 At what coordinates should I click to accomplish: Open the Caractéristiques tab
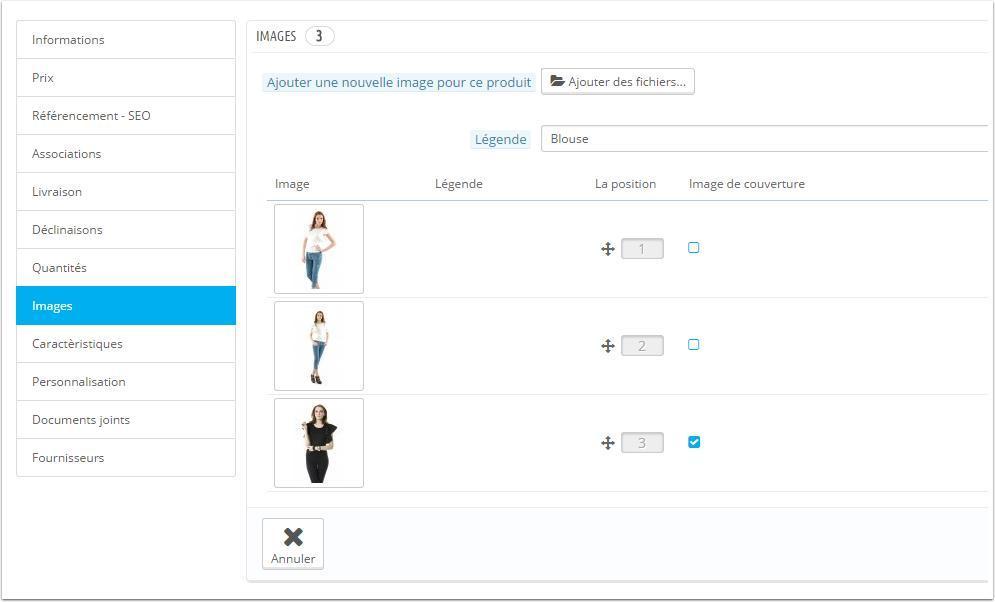(126, 344)
